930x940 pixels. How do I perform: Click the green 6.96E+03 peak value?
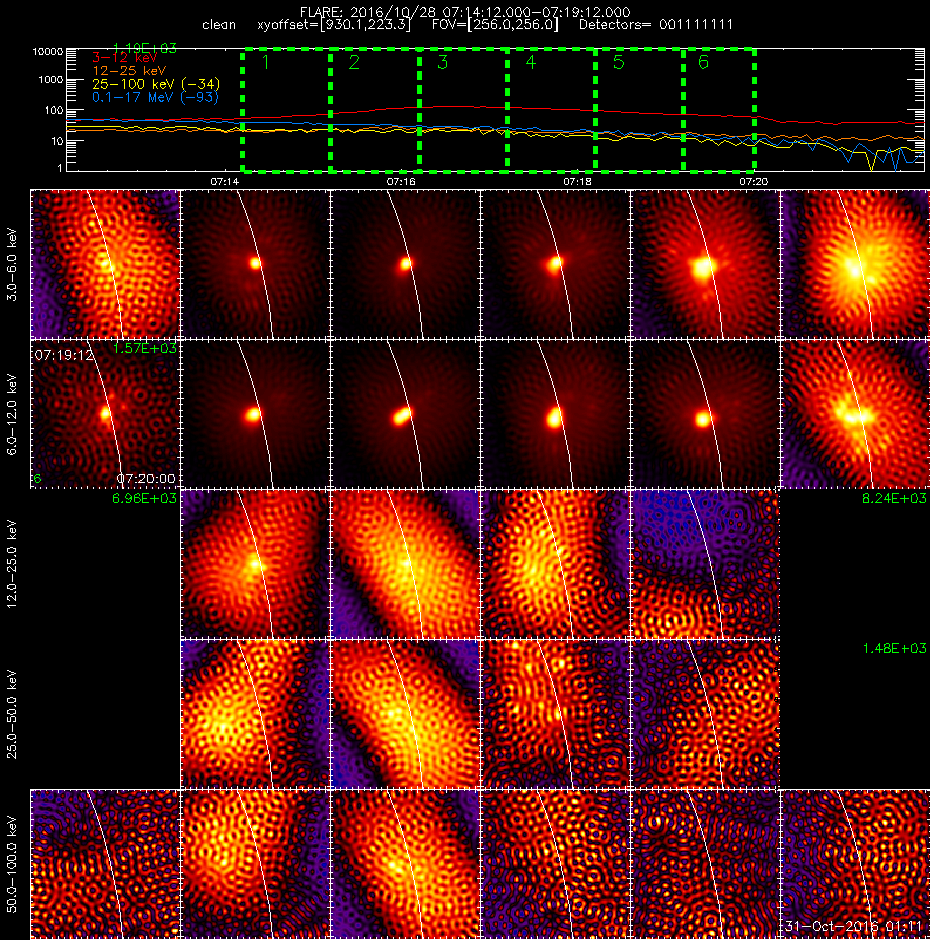click(x=145, y=498)
